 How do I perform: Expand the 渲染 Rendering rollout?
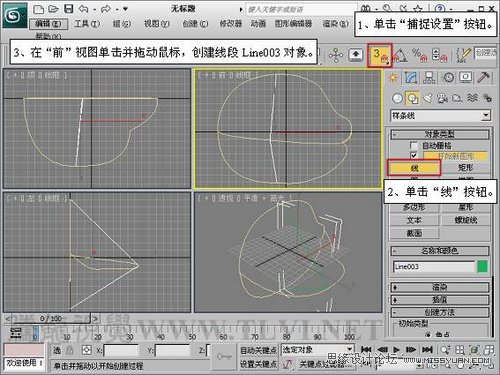click(x=440, y=287)
